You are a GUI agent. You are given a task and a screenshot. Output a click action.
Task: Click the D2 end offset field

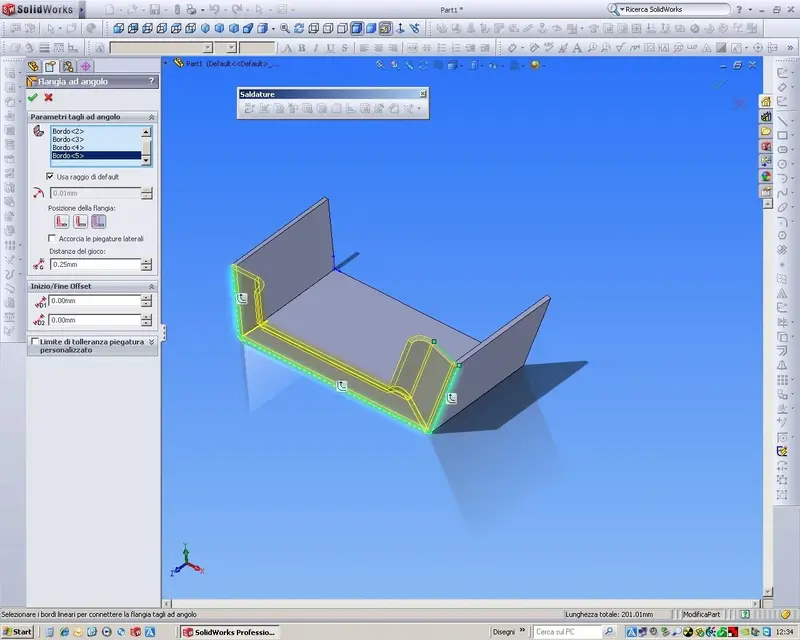pos(95,320)
